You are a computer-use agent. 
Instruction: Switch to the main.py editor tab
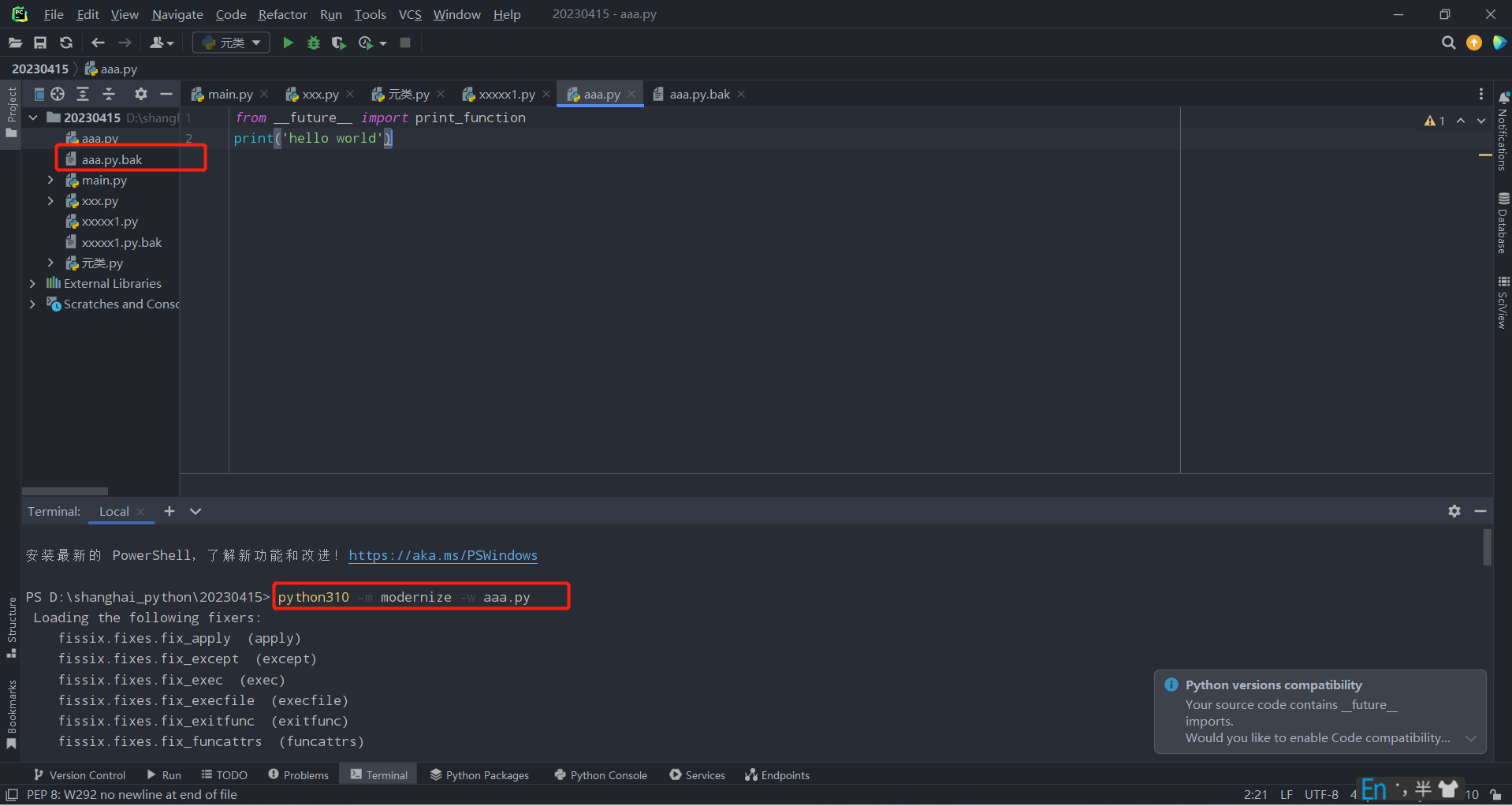[x=229, y=94]
